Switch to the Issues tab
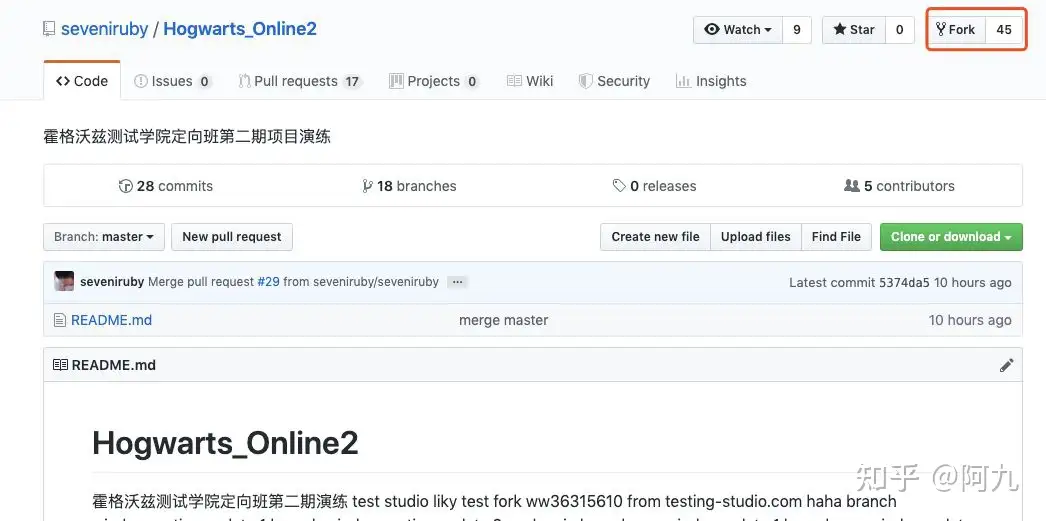 pyautogui.click(x=173, y=81)
